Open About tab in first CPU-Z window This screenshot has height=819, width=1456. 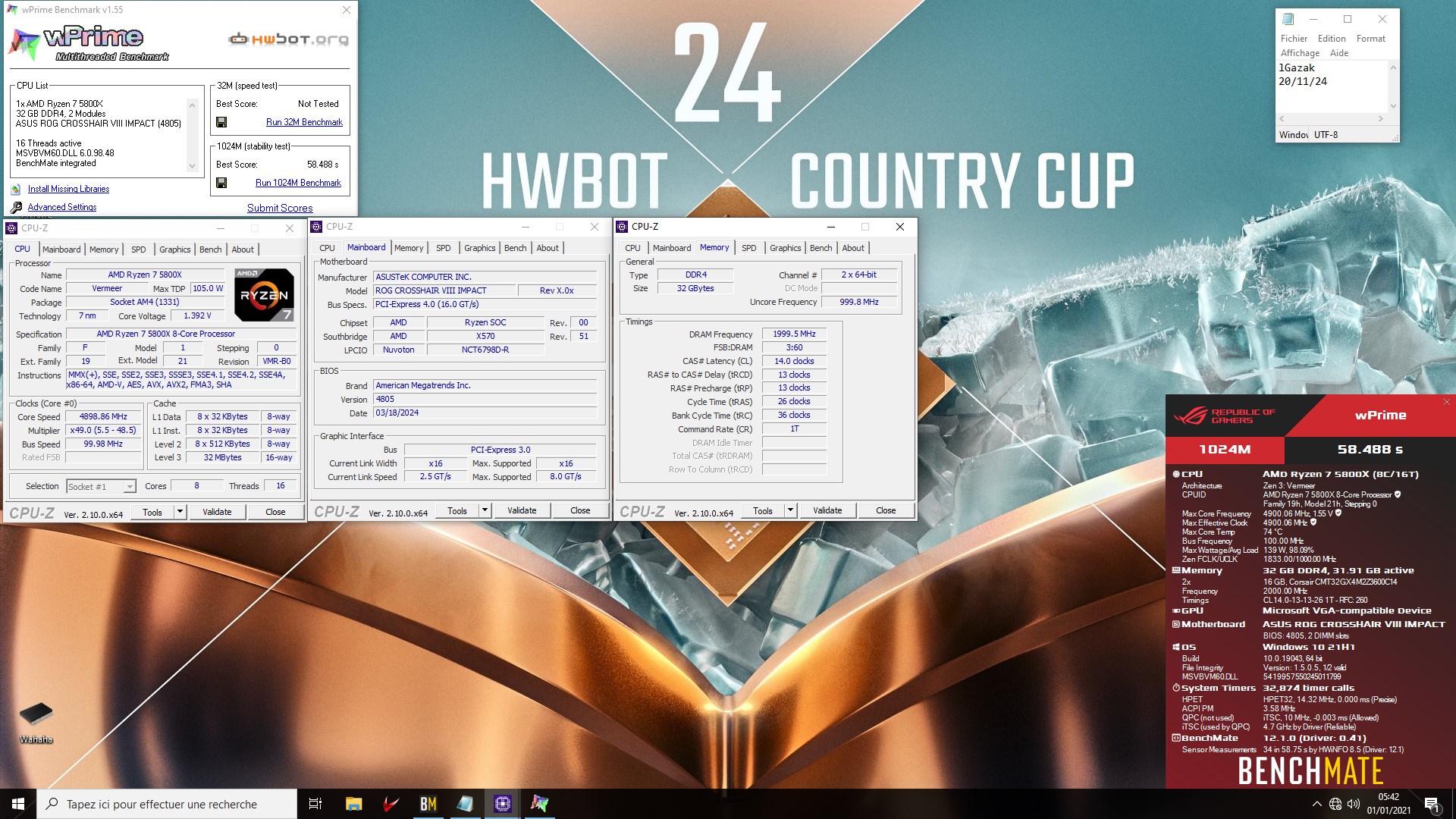243,249
